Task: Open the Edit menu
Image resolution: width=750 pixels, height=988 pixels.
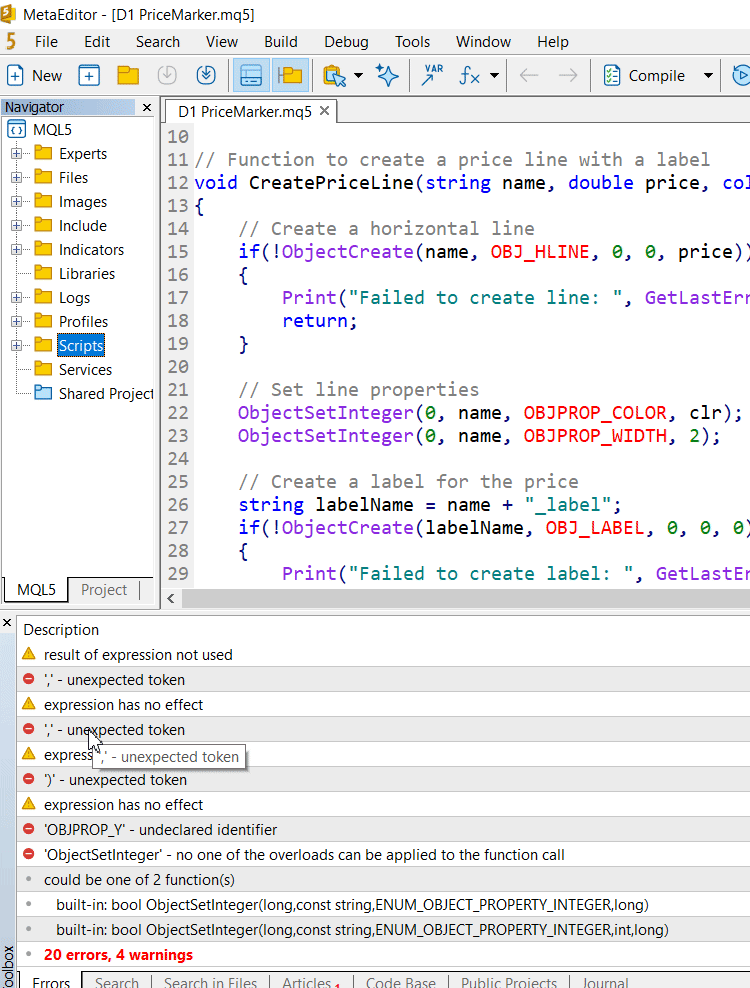Action: coord(97,42)
